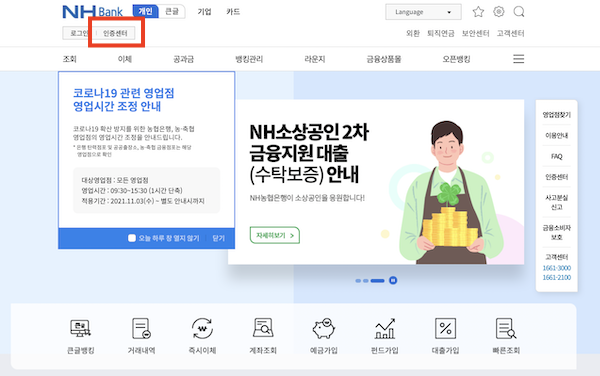Viewport: 600px width, 376px height.
Task: Open the settings gear icon
Action: click(x=499, y=12)
